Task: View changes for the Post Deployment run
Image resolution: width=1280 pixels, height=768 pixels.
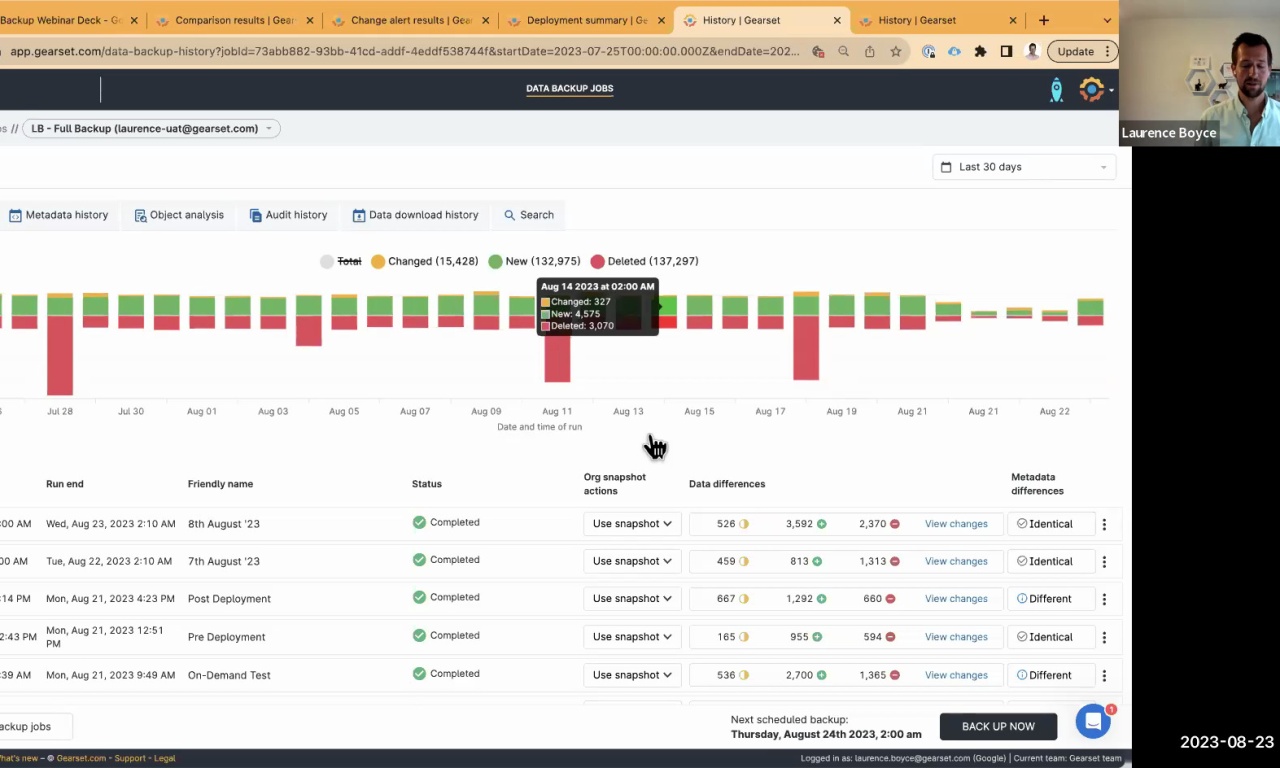Action: coord(956,599)
